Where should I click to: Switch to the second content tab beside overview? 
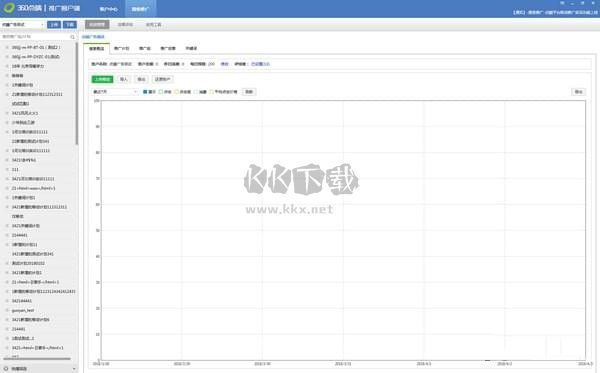coord(122,49)
